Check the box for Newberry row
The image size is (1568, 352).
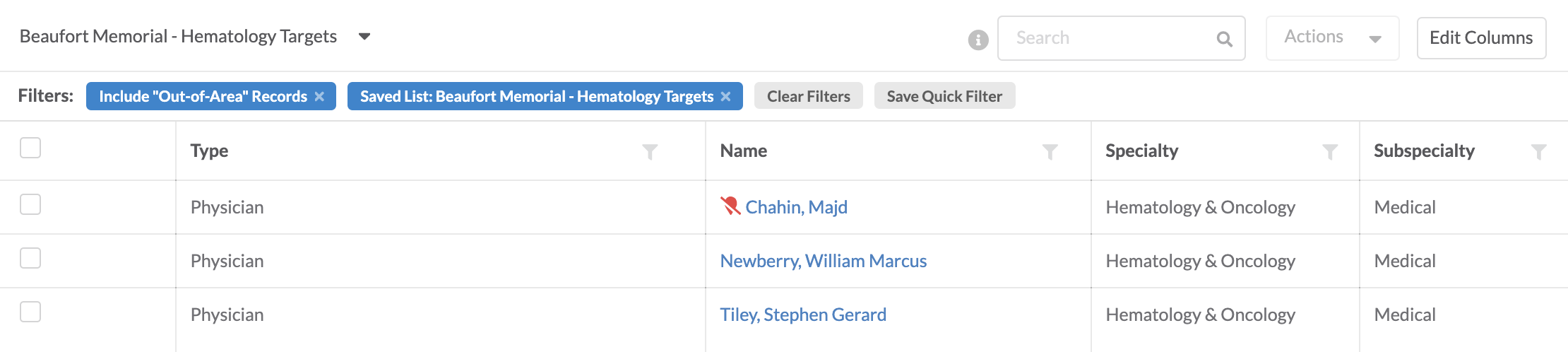click(30, 258)
